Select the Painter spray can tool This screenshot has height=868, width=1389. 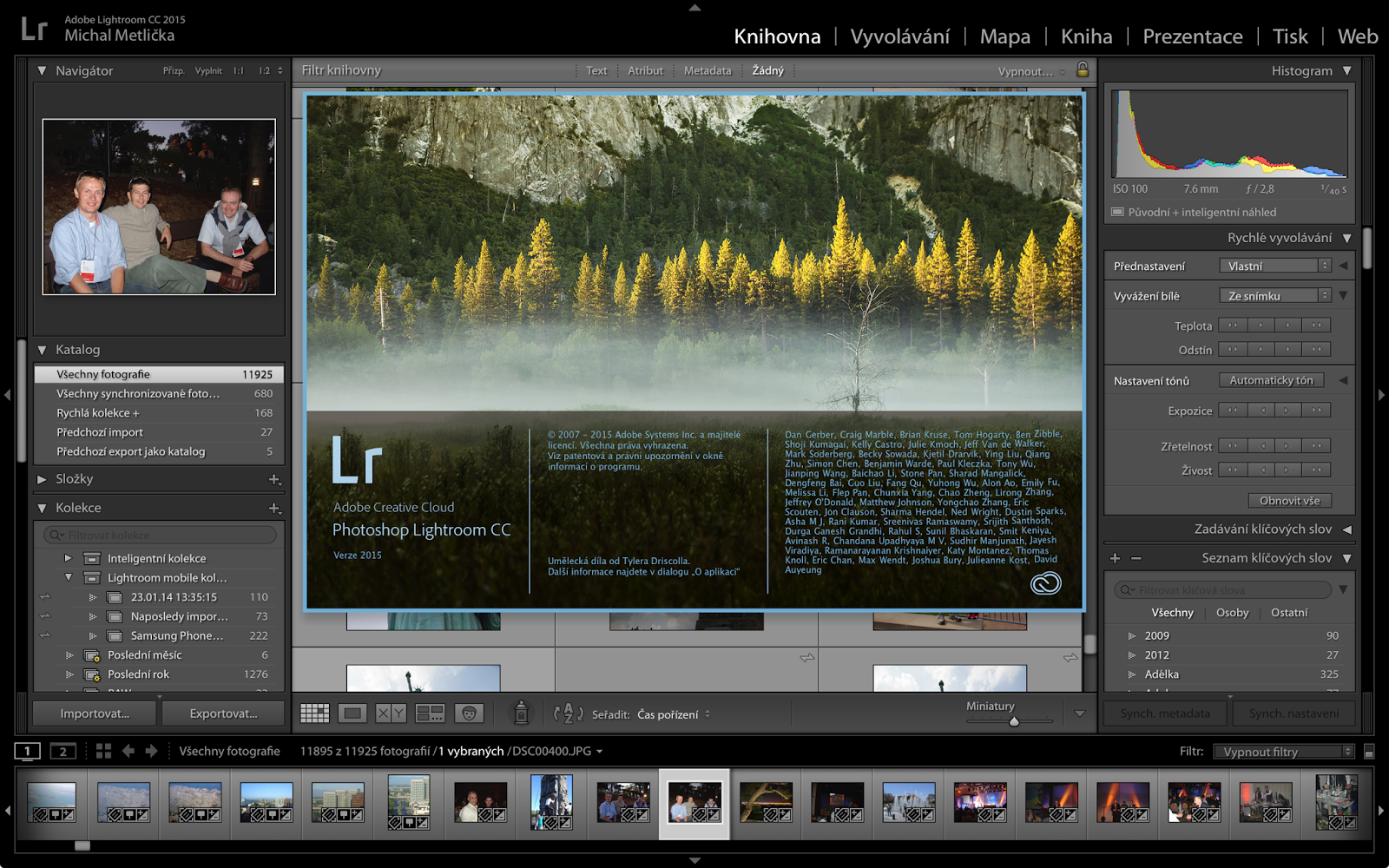click(x=521, y=713)
